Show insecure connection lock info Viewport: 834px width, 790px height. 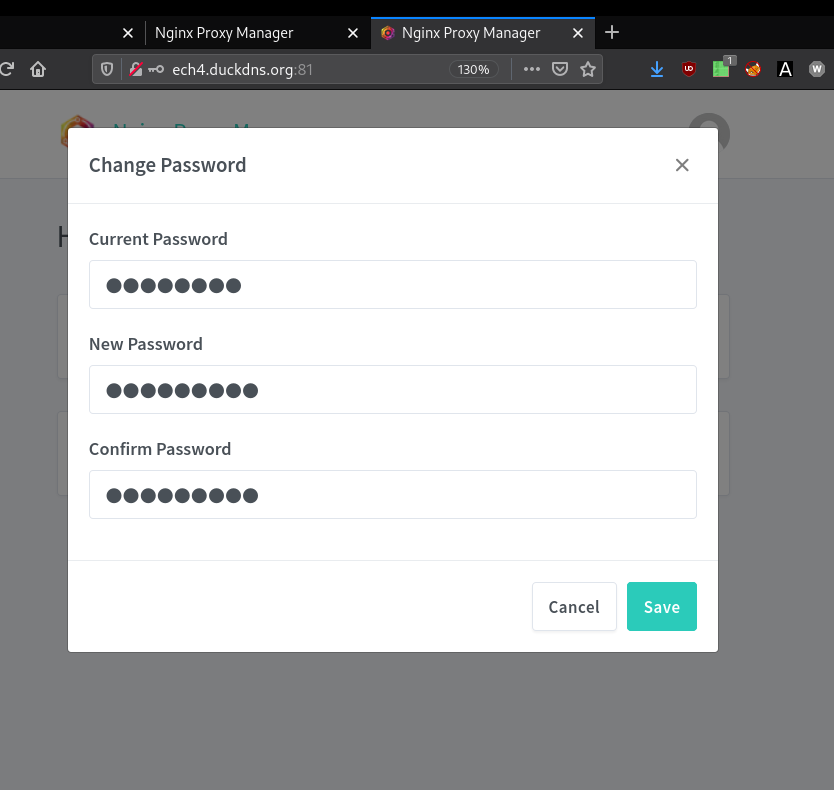[132, 69]
